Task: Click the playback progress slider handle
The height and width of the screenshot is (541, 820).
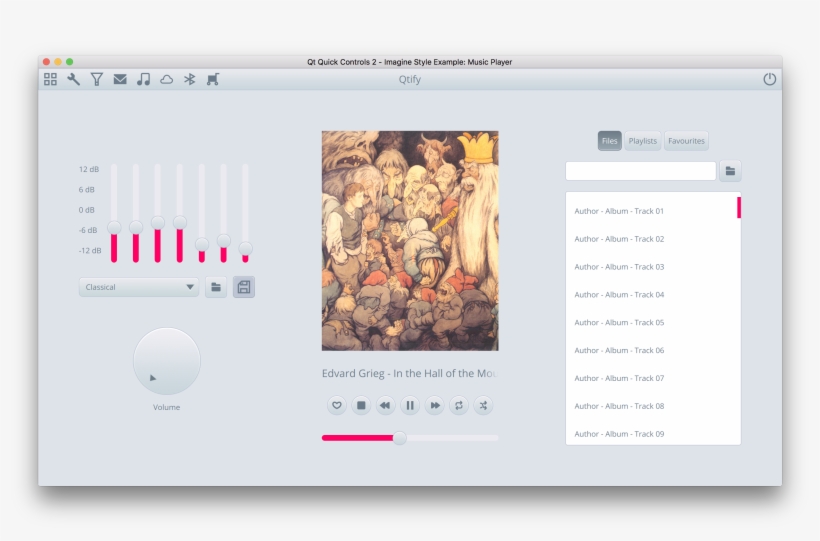Action: tap(400, 438)
